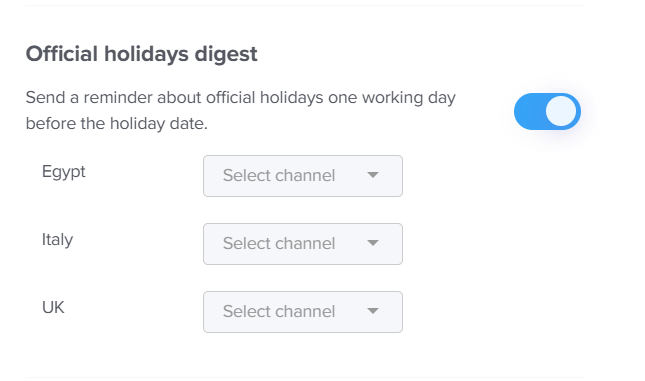Click the word 'digest' in the section title
The height and width of the screenshot is (381, 645).
coord(226,55)
